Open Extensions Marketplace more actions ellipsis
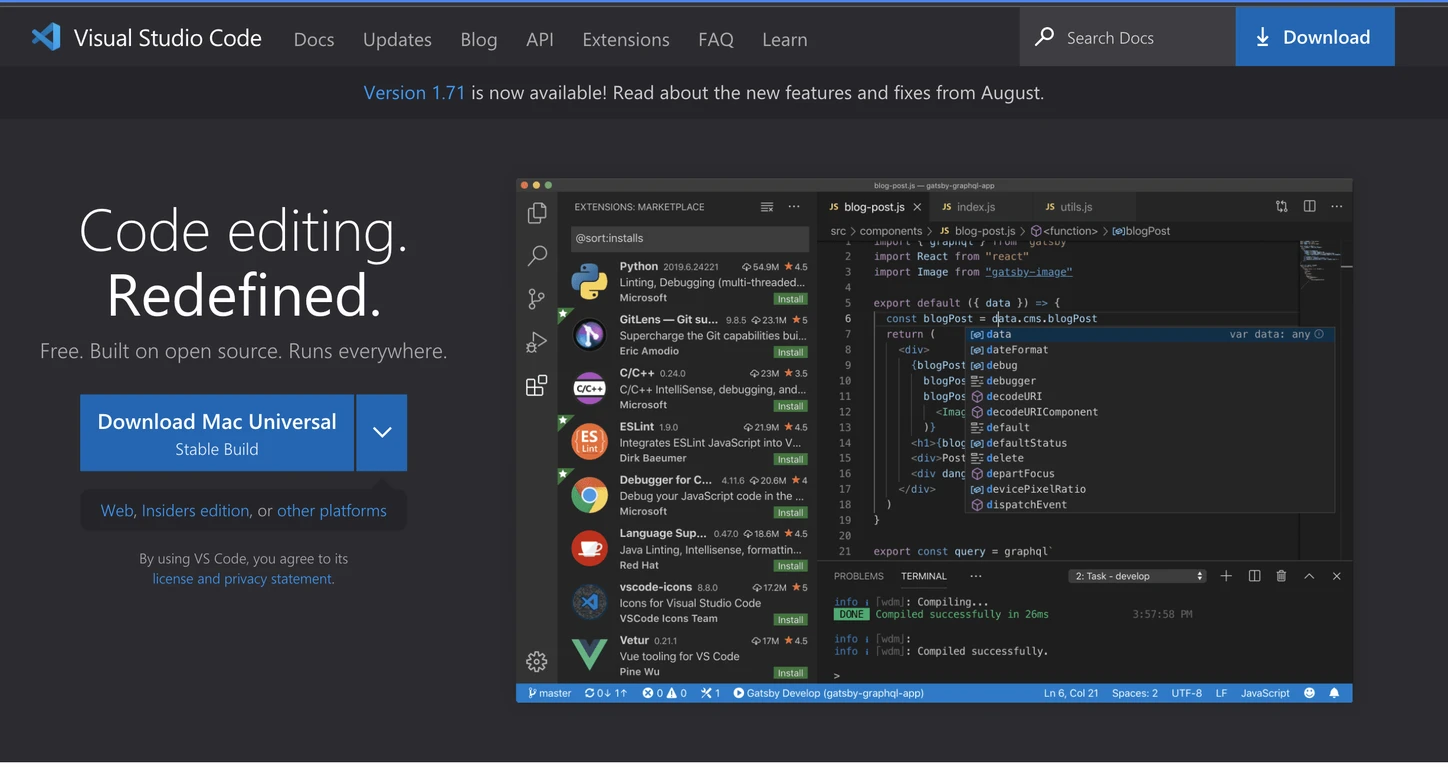 (794, 207)
